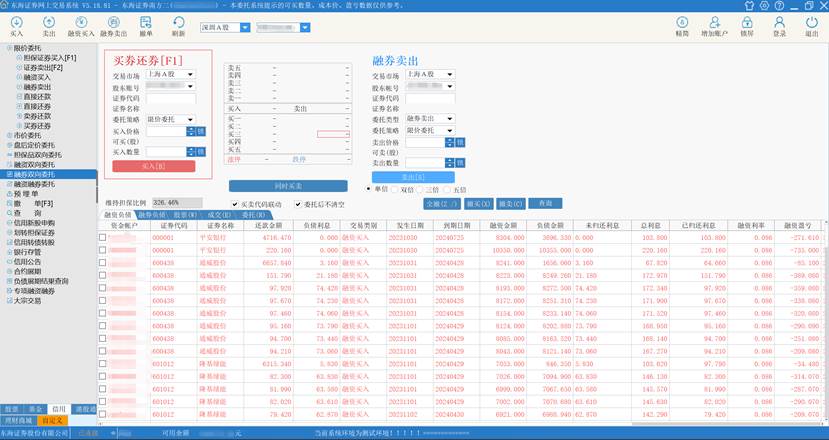Viewport: 829px width, 440px height.
Task: Switch to 精简 mode icon
Action: pos(682,26)
